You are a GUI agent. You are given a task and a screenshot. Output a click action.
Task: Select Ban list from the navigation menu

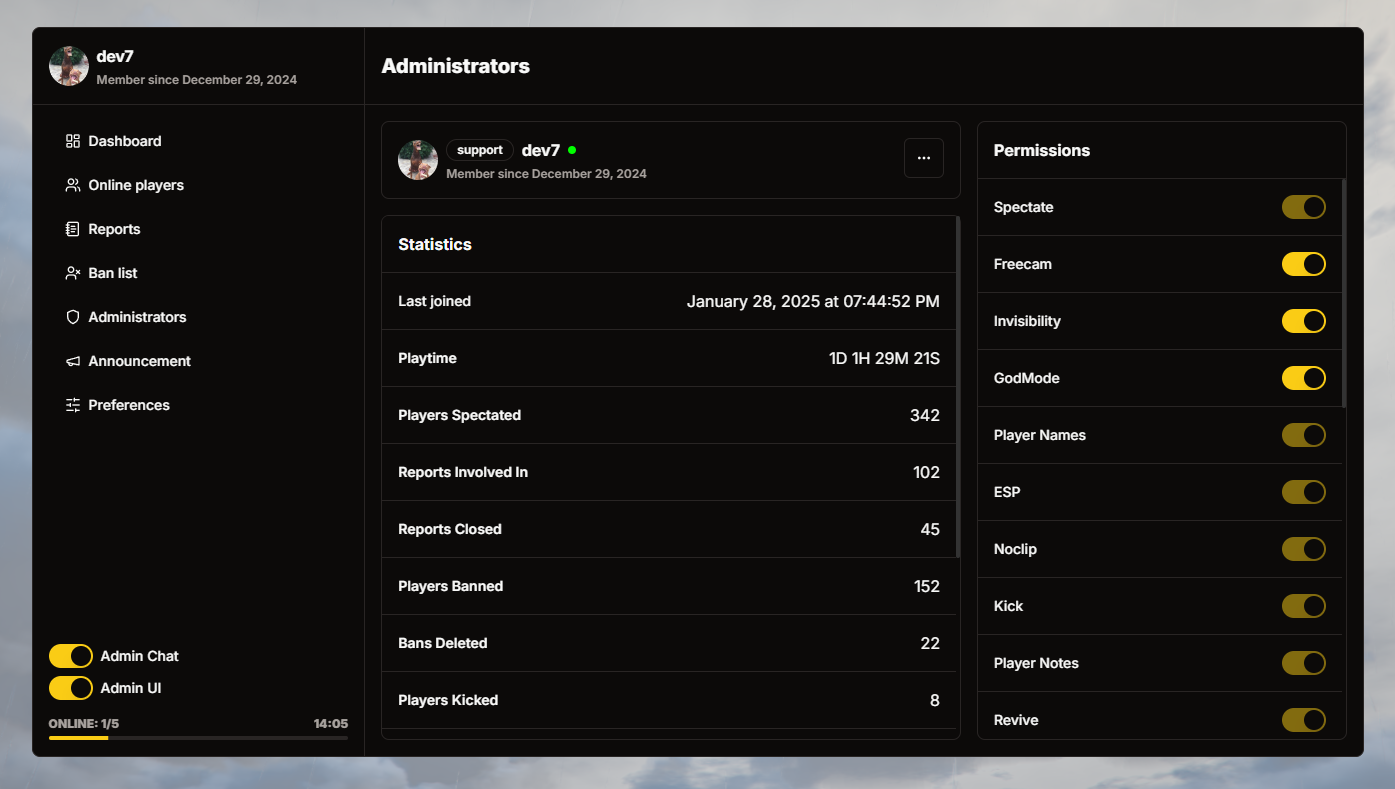tap(112, 273)
